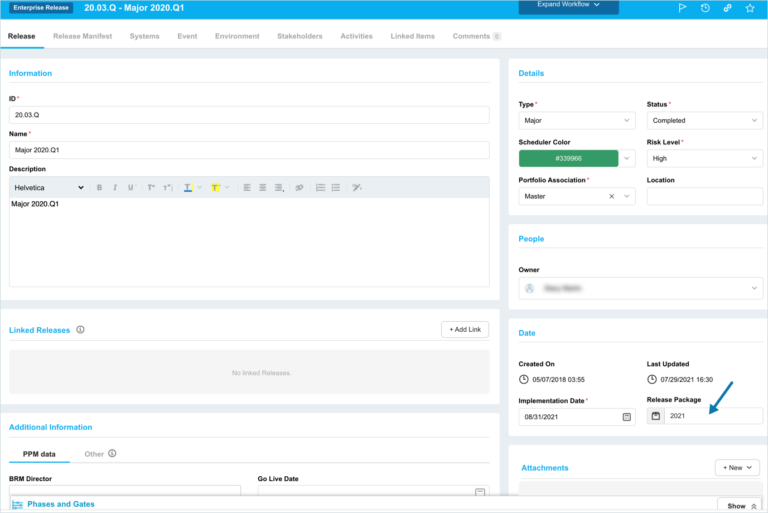Viewport: 768px width, 513px height.
Task: Click into the Name input field
Action: [249, 150]
